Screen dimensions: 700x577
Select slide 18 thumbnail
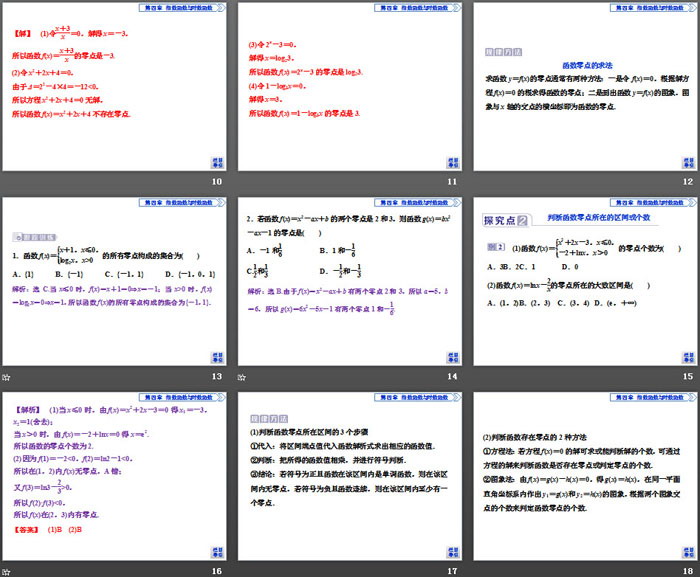tap(583, 476)
